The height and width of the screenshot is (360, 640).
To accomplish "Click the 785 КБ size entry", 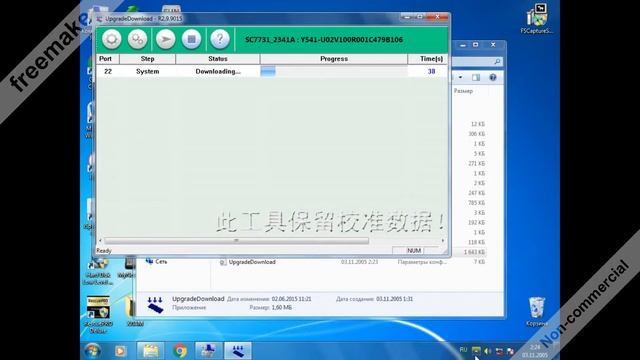I will 476,203.
